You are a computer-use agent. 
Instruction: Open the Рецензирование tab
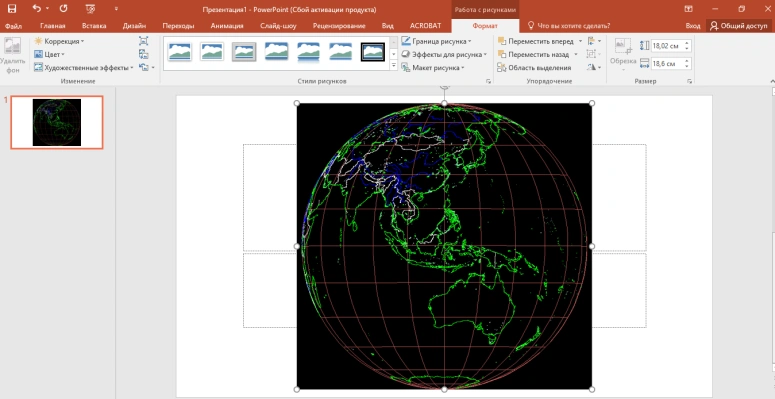pos(339,26)
